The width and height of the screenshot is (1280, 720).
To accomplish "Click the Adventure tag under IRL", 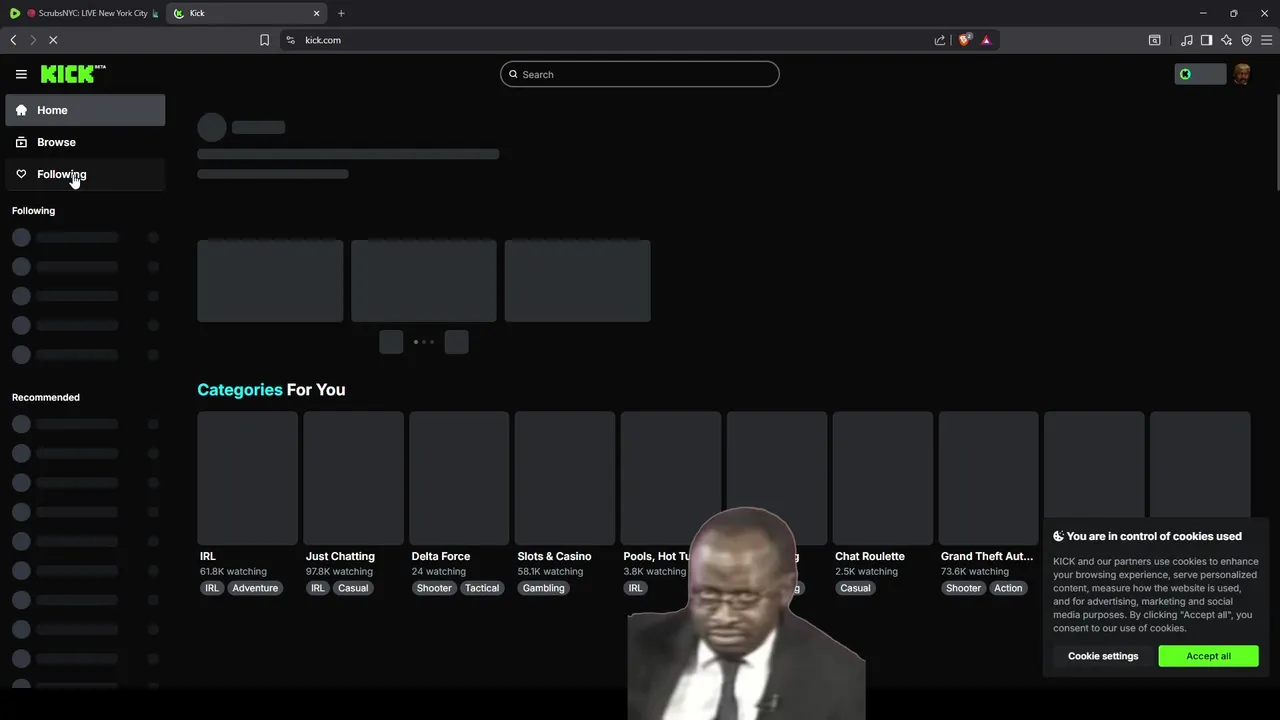I will coord(255,588).
